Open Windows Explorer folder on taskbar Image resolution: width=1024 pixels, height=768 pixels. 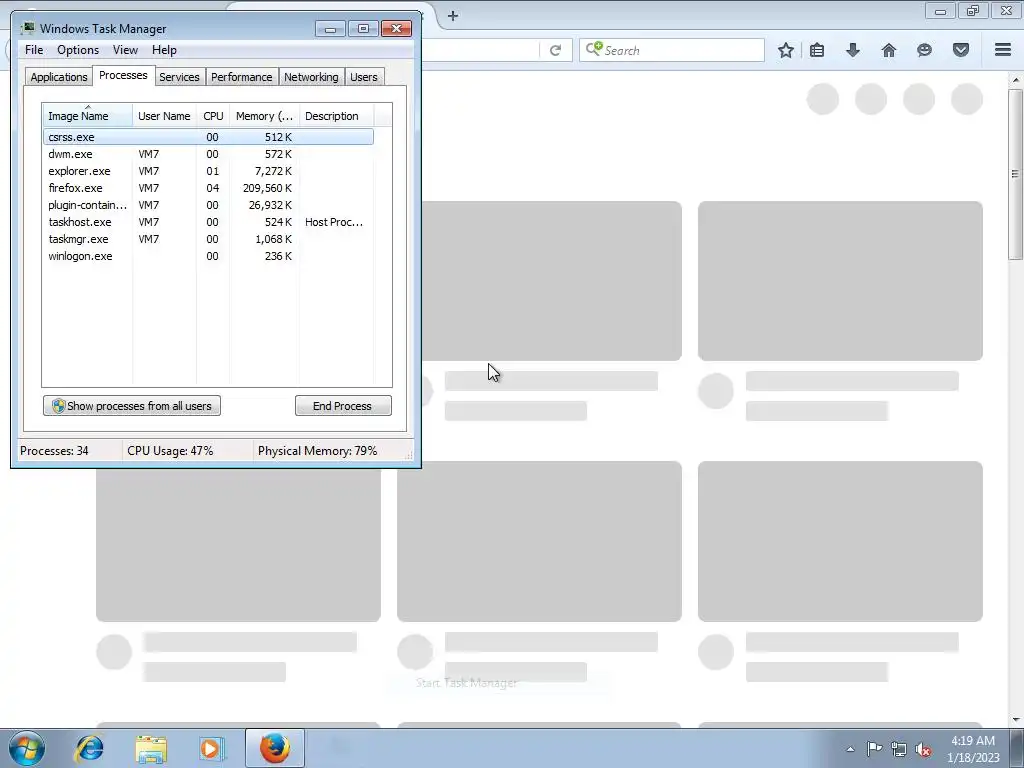tap(151, 748)
